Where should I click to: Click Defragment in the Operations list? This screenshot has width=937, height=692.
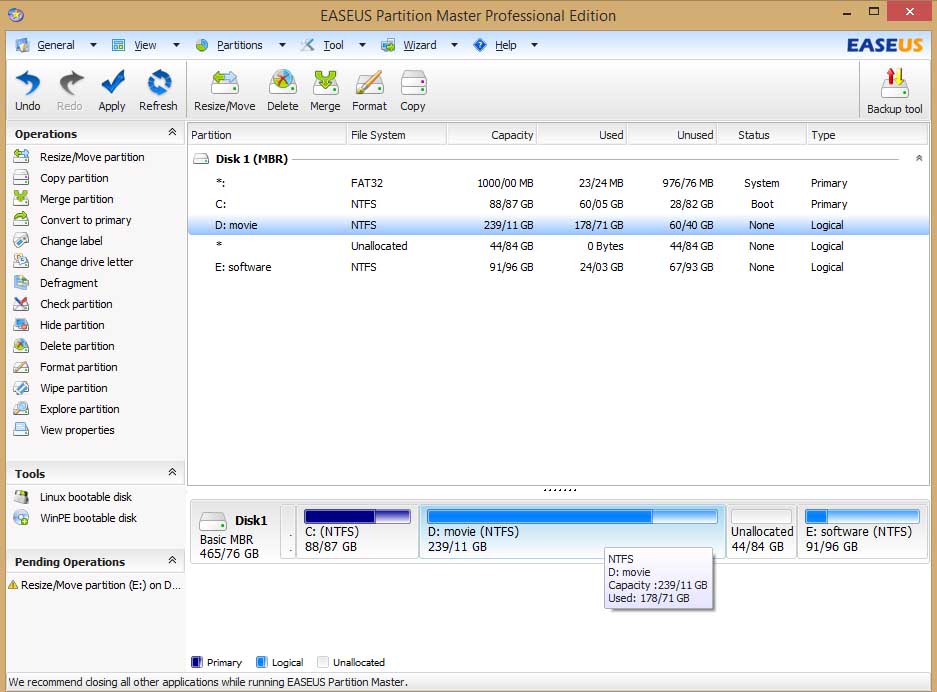(x=68, y=283)
